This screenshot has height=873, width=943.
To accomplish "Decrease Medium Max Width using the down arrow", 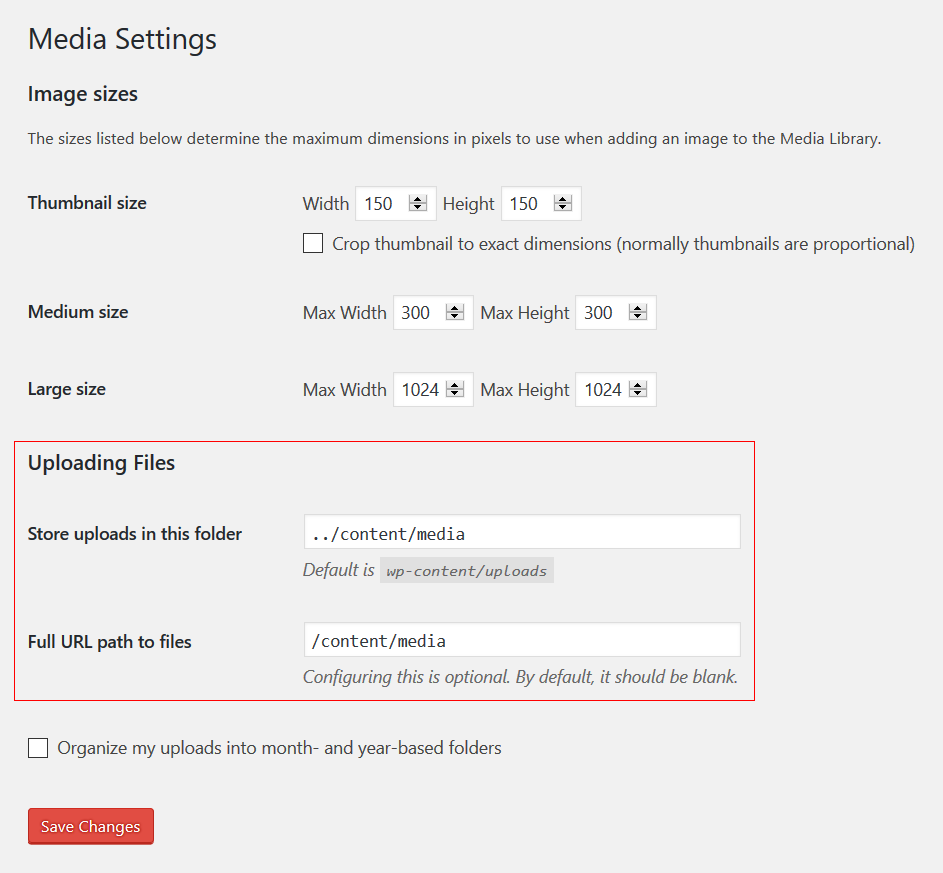I will point(455,318).
